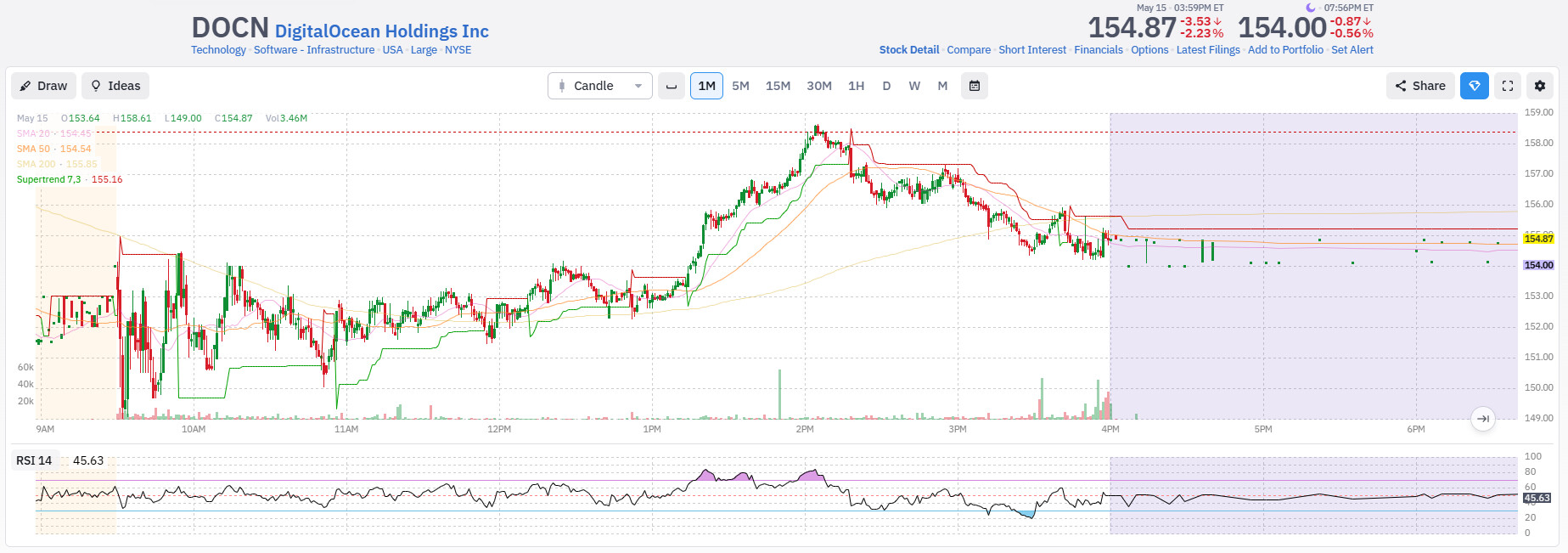Open the calendar date range picker

coord(975,86)
